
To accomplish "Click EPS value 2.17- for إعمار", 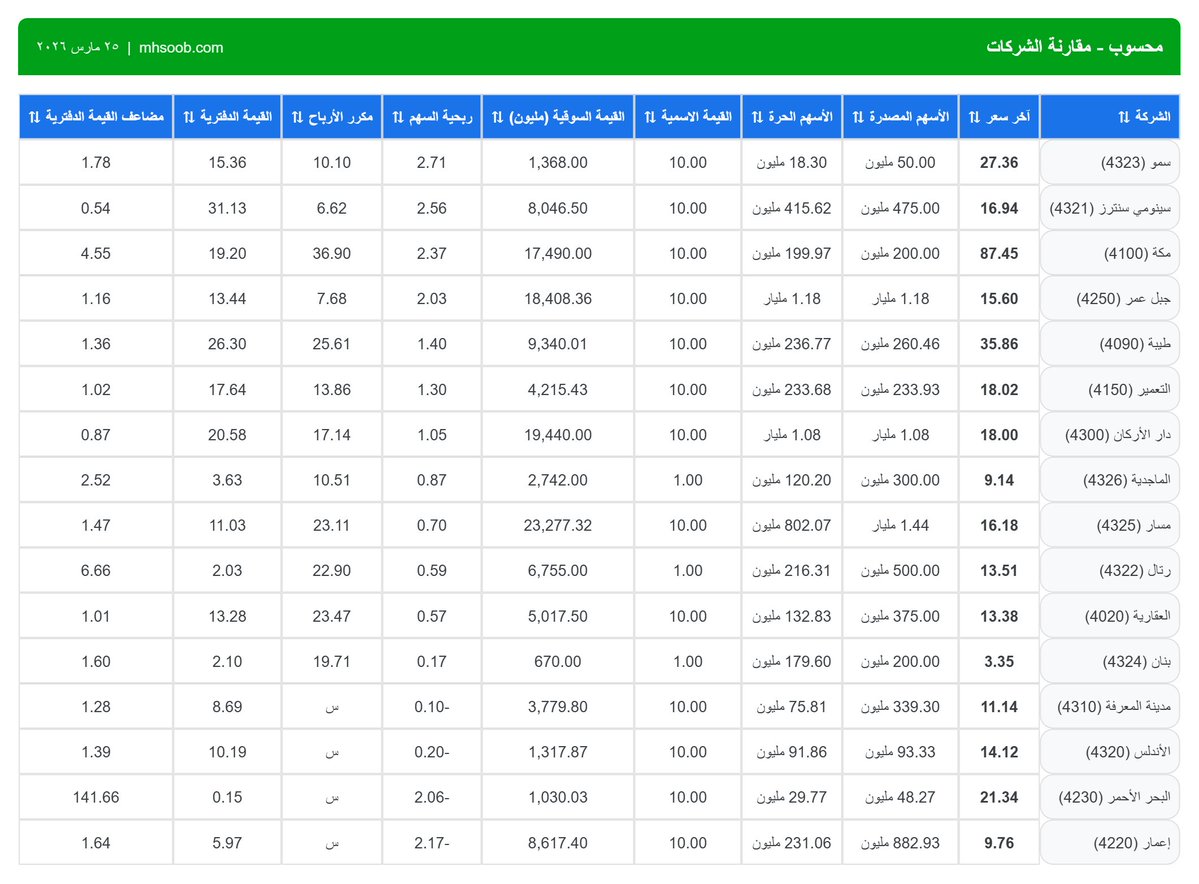I will click(432, 843).
